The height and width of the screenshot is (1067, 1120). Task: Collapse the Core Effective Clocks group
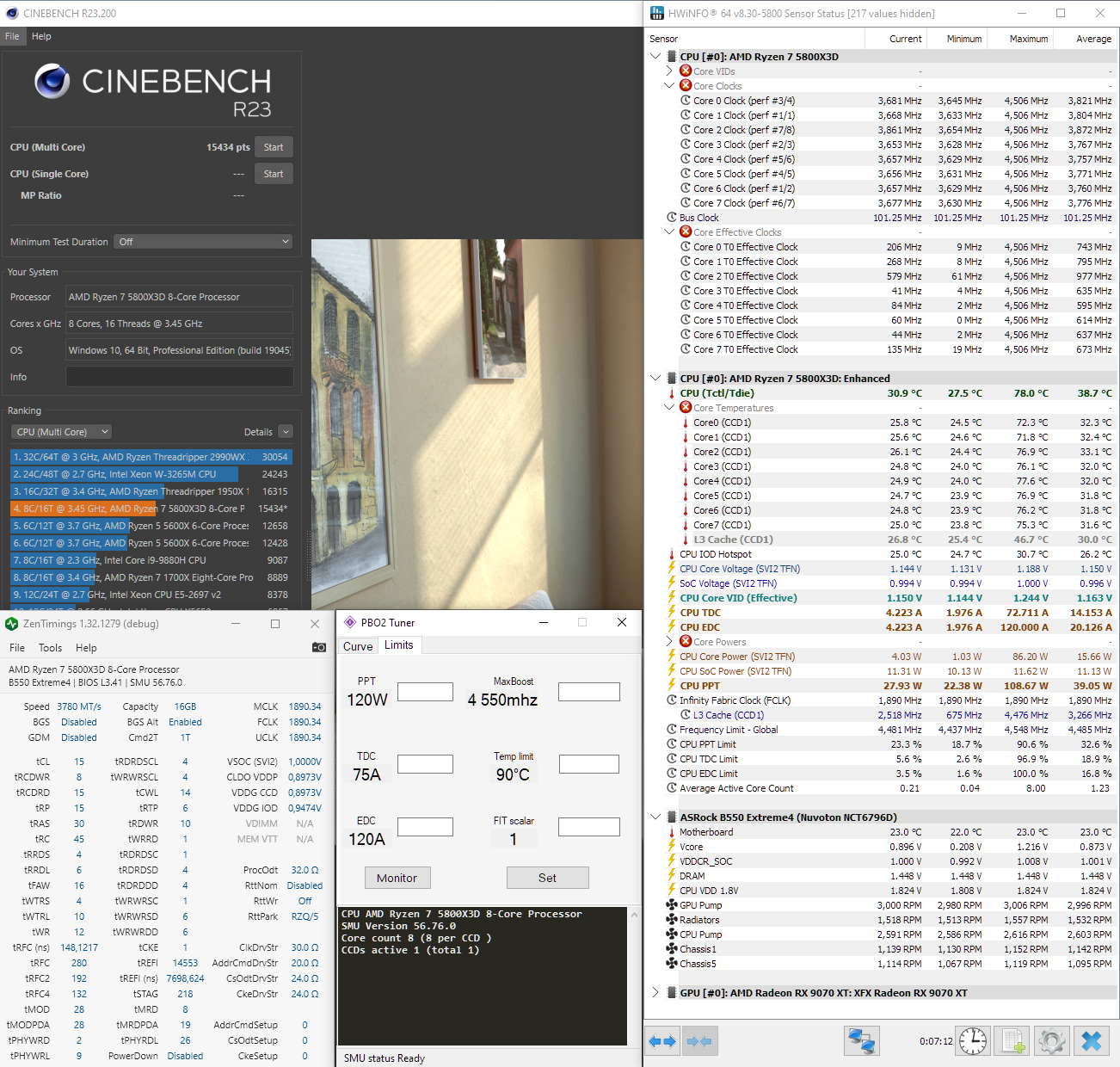(x=669, y=232)
